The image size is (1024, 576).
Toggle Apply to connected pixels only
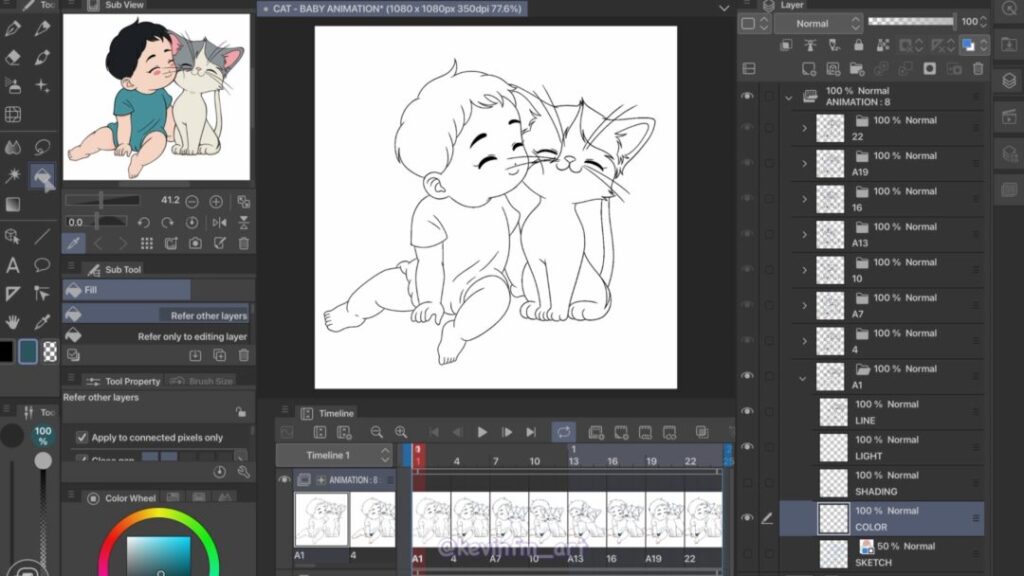82,437
